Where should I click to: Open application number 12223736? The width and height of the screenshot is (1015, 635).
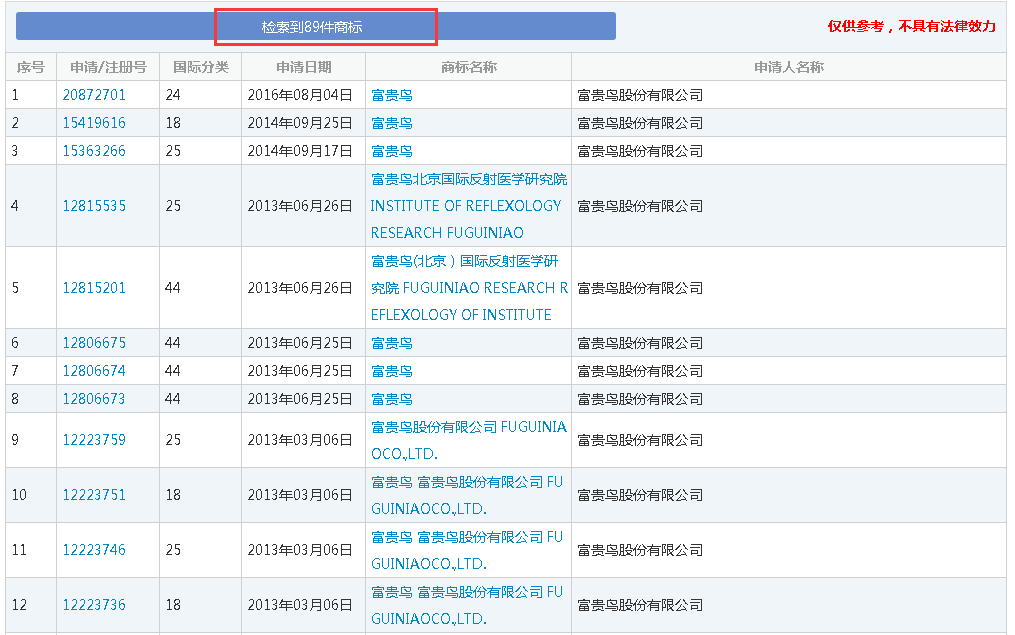coord(94,605)
